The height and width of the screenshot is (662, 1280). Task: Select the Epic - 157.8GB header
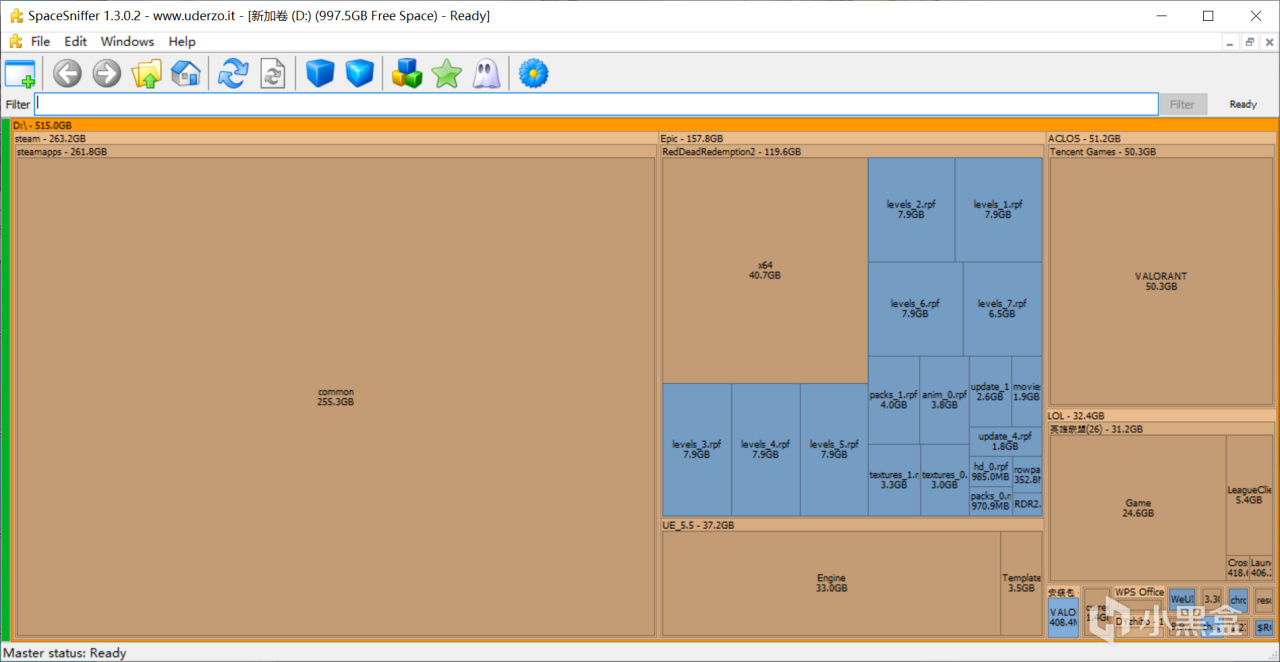[851, 139]
